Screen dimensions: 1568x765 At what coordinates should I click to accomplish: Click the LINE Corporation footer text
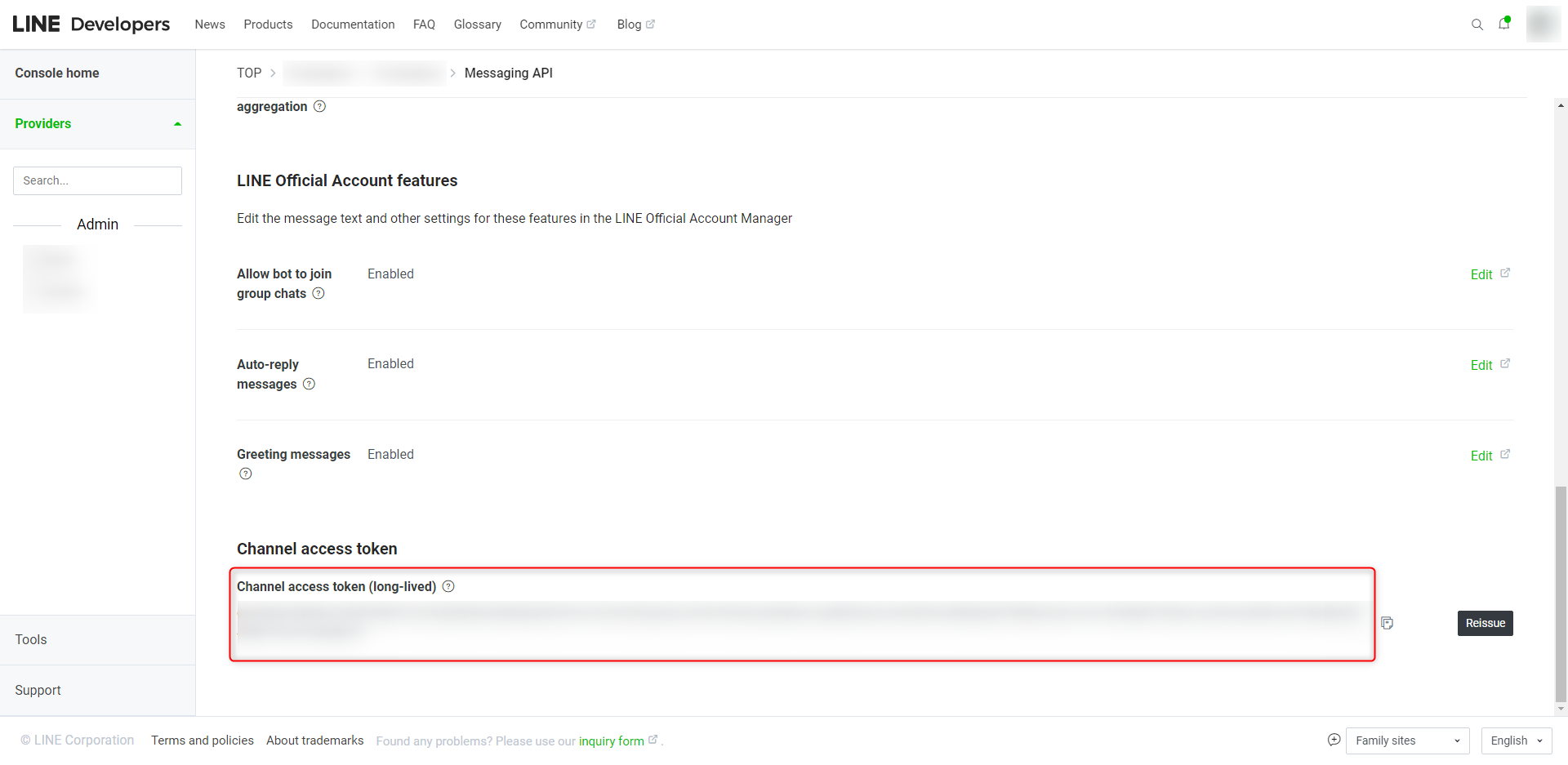click(x=78, y=741)
